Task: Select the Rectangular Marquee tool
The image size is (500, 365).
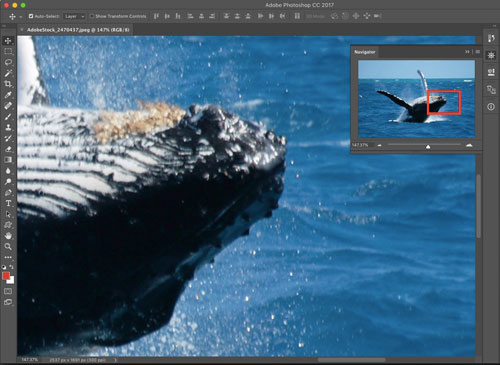Action: (8, 51)
